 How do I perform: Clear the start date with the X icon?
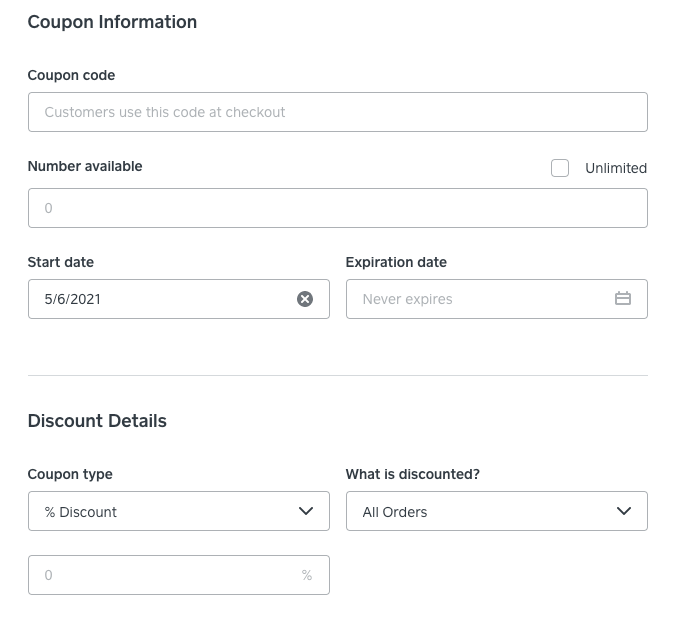coord(305,299)
